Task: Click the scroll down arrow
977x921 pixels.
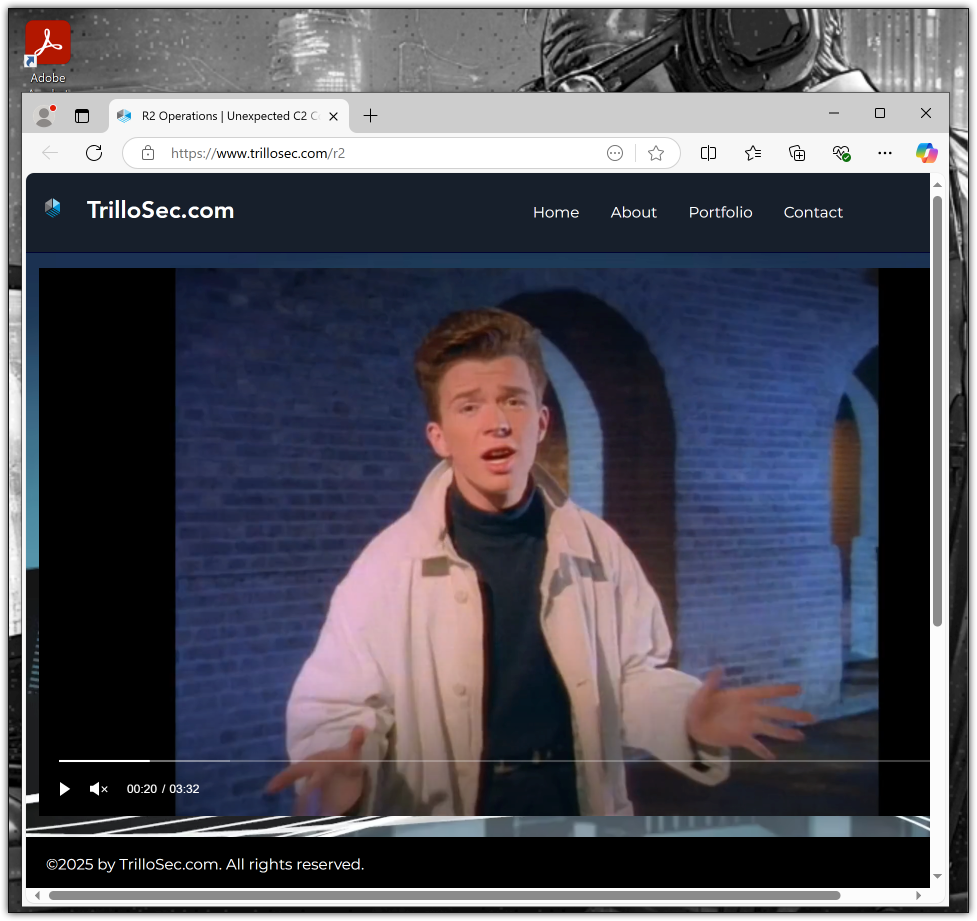Action: pos(937,877)
